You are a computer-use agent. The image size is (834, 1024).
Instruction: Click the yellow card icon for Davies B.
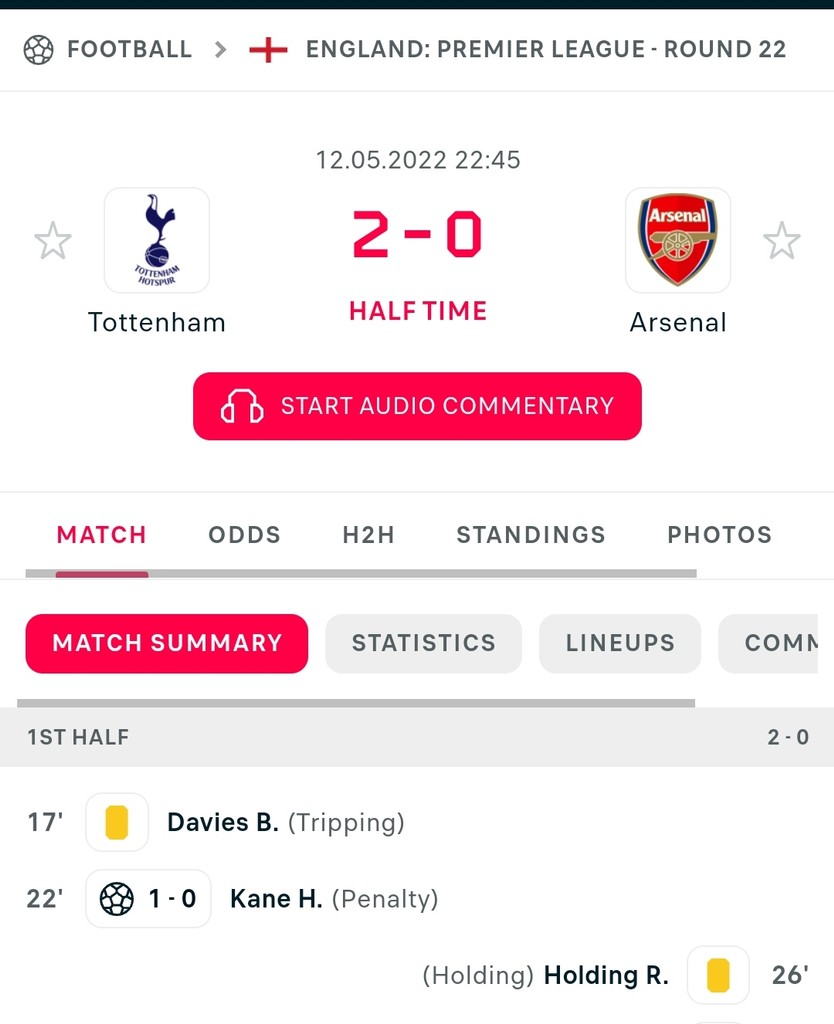coord(117,822)
